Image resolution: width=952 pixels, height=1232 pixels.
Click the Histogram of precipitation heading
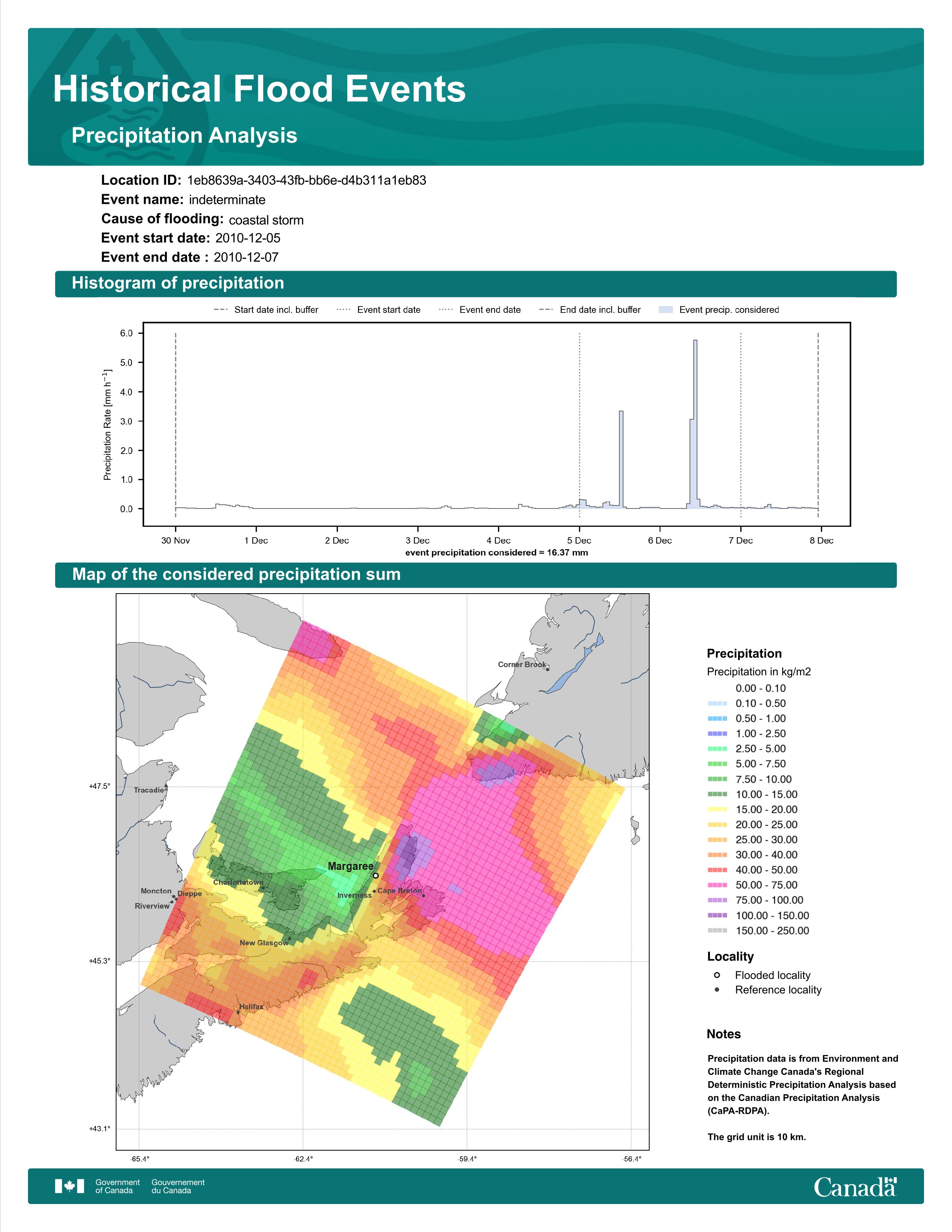pos(178,283)
